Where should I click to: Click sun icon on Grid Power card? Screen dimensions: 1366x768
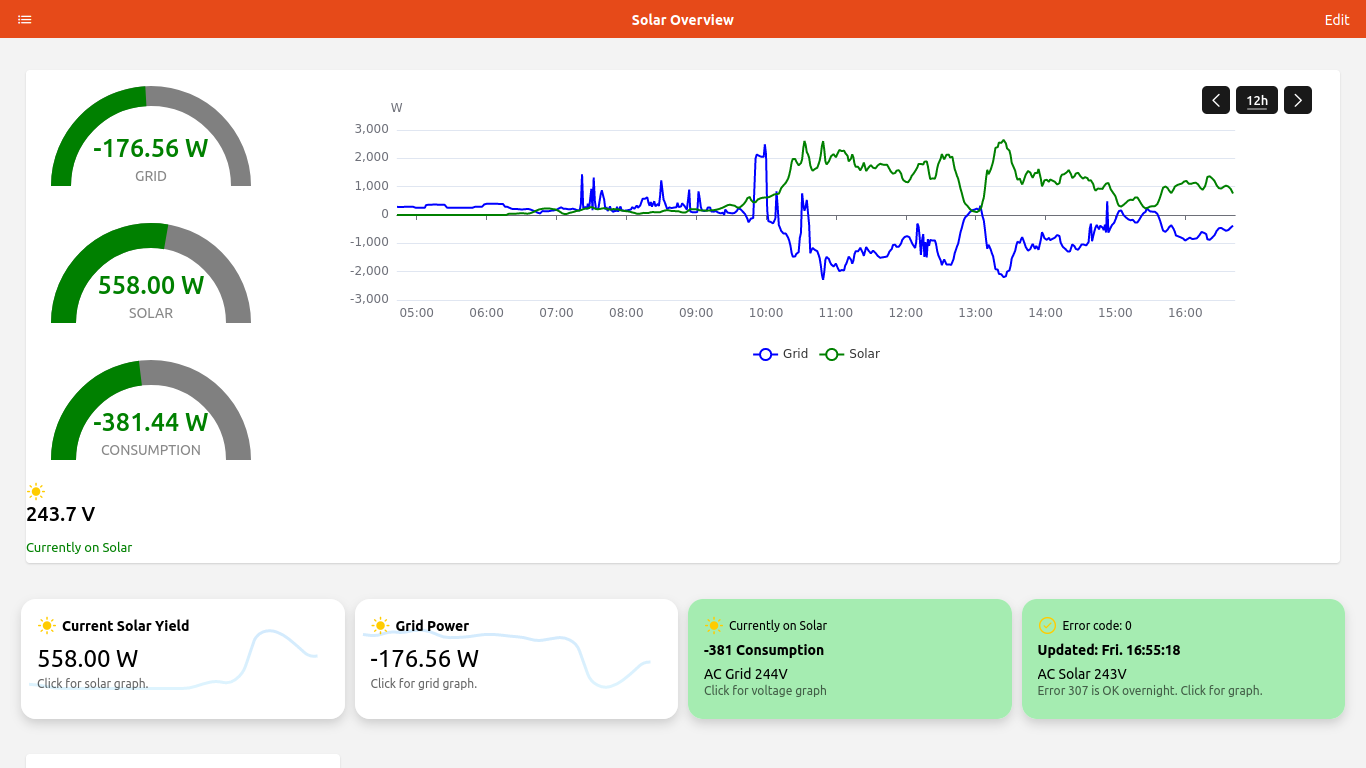[x=380, y=626]
